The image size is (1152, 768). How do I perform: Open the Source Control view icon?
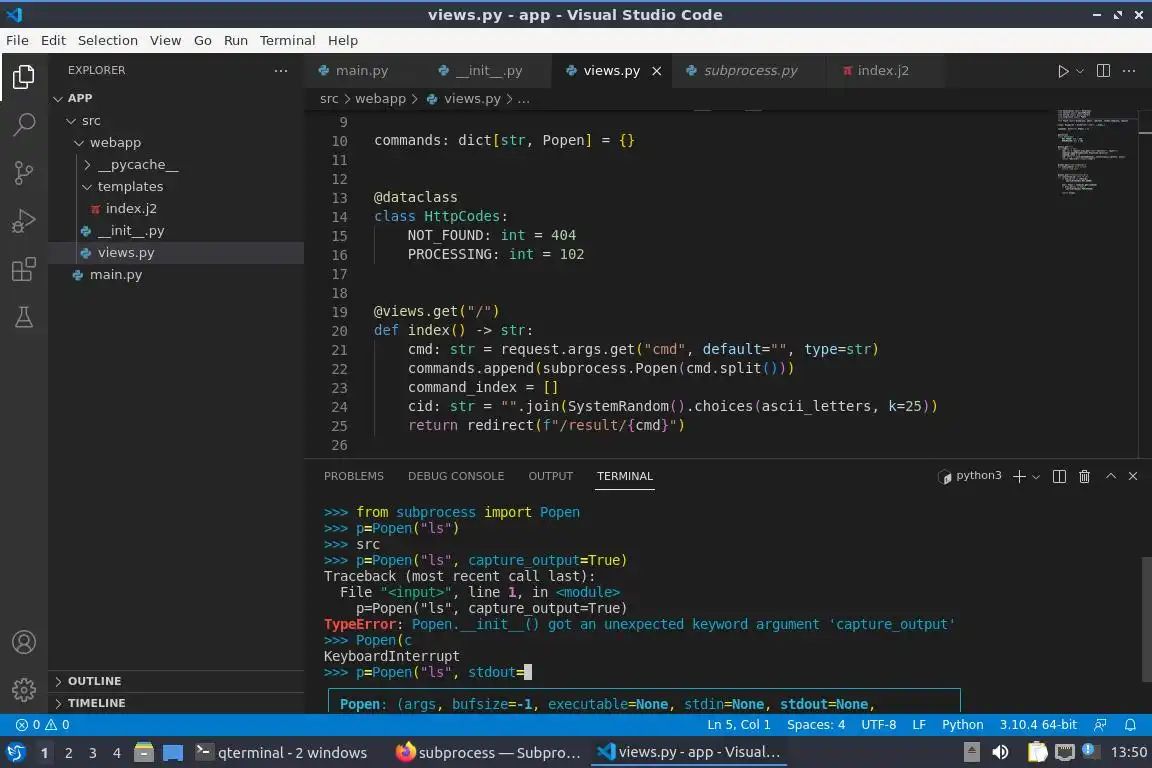pos(24,173)
